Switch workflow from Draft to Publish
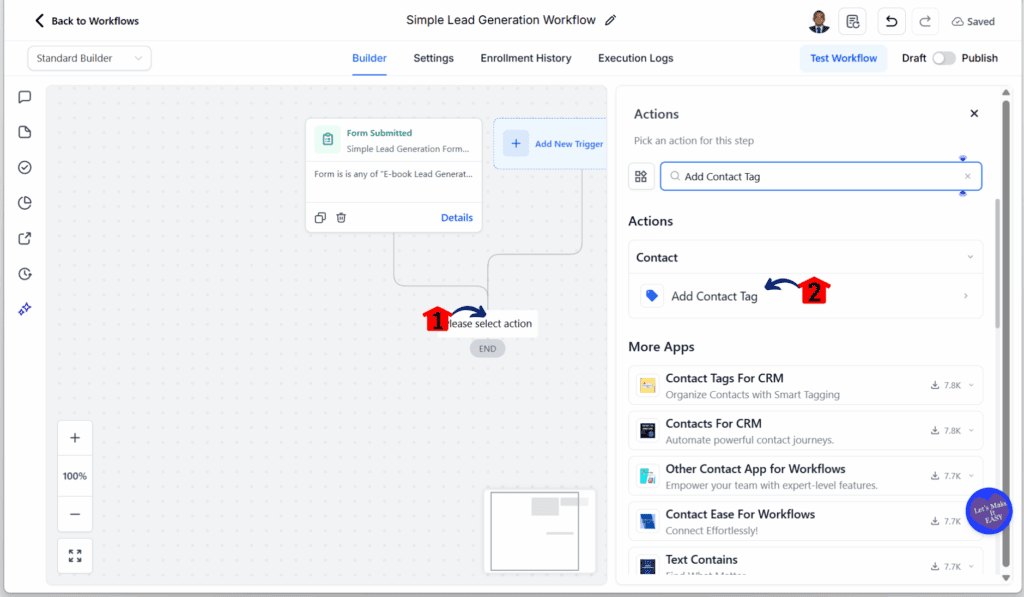The height and width of the screenshot is (597, 1024). coord(941,58)
